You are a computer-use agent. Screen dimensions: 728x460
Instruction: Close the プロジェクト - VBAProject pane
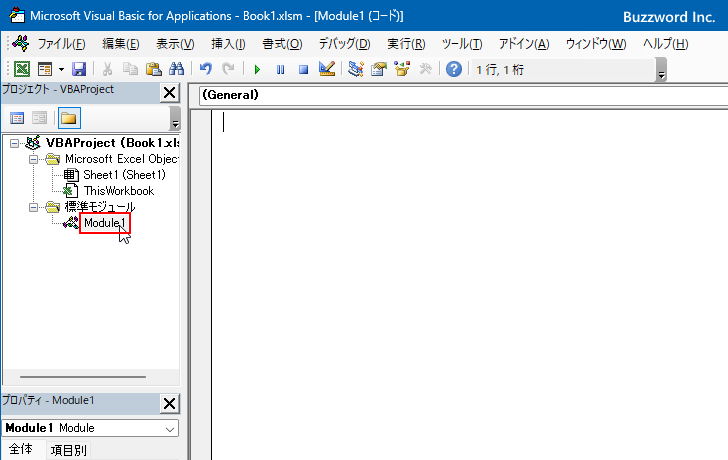coord(169,93)
